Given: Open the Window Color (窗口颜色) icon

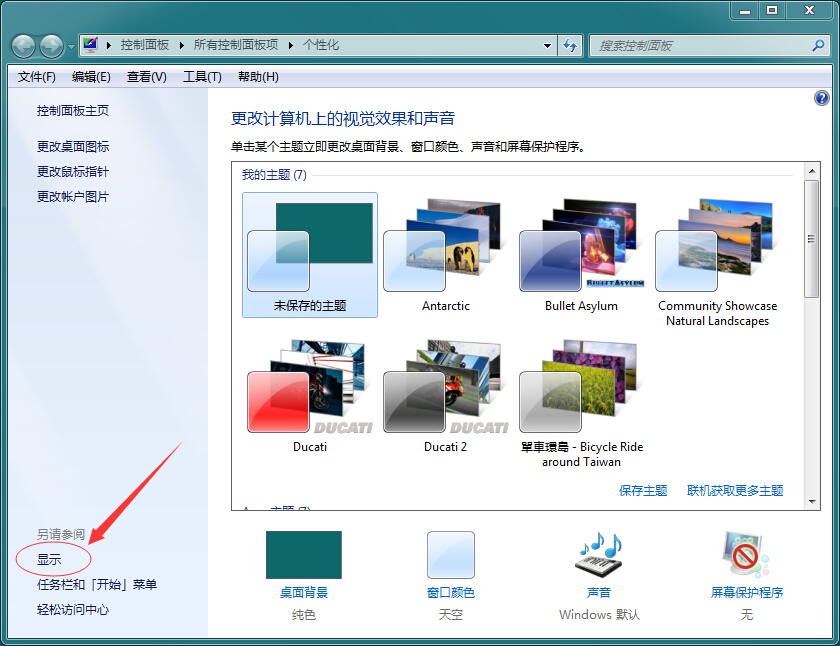Looking at the screenshot, I should pyautogui.click(x=450, y=555).
